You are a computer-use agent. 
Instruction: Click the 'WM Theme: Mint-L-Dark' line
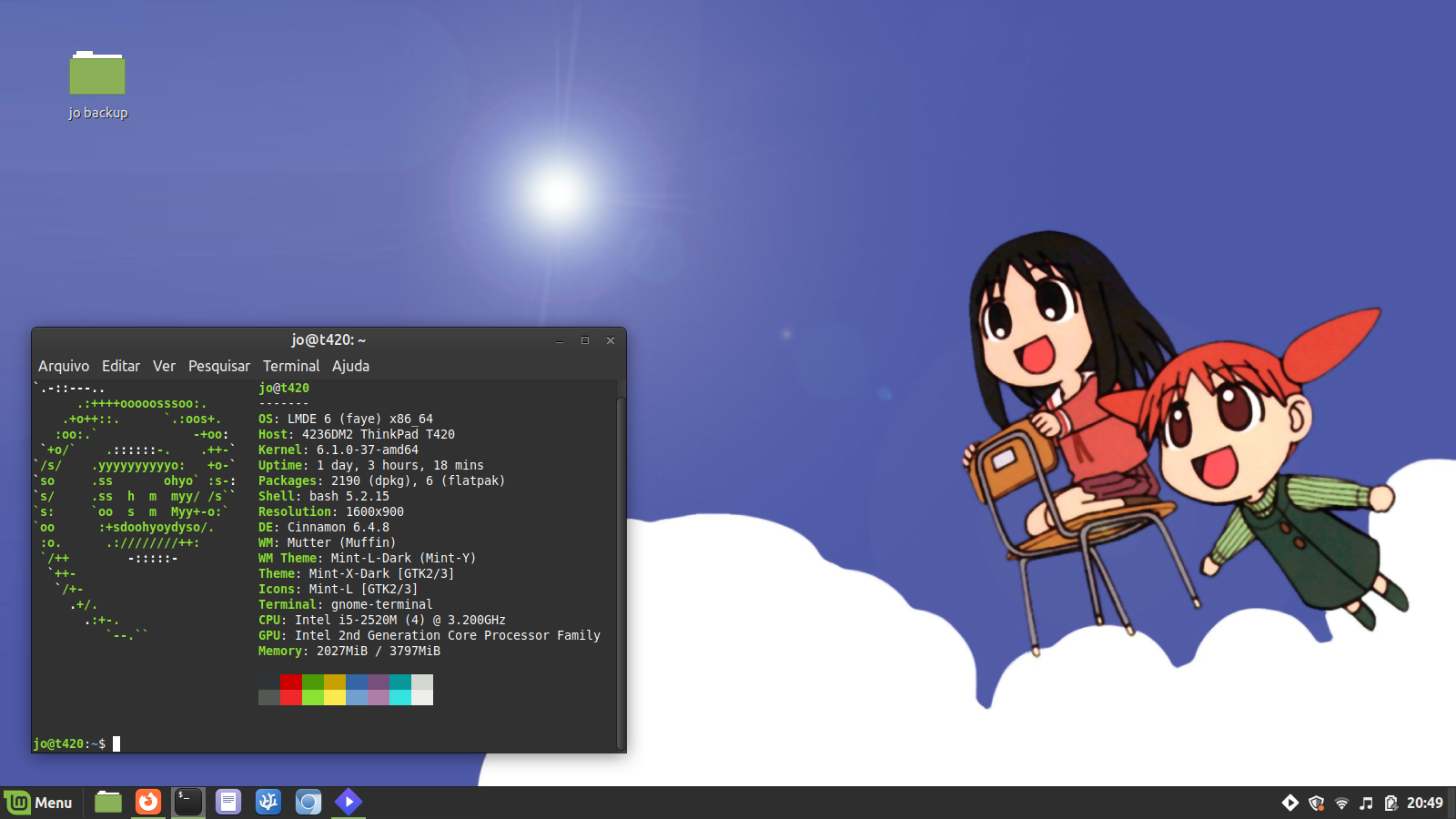click(x=368, y=558)
